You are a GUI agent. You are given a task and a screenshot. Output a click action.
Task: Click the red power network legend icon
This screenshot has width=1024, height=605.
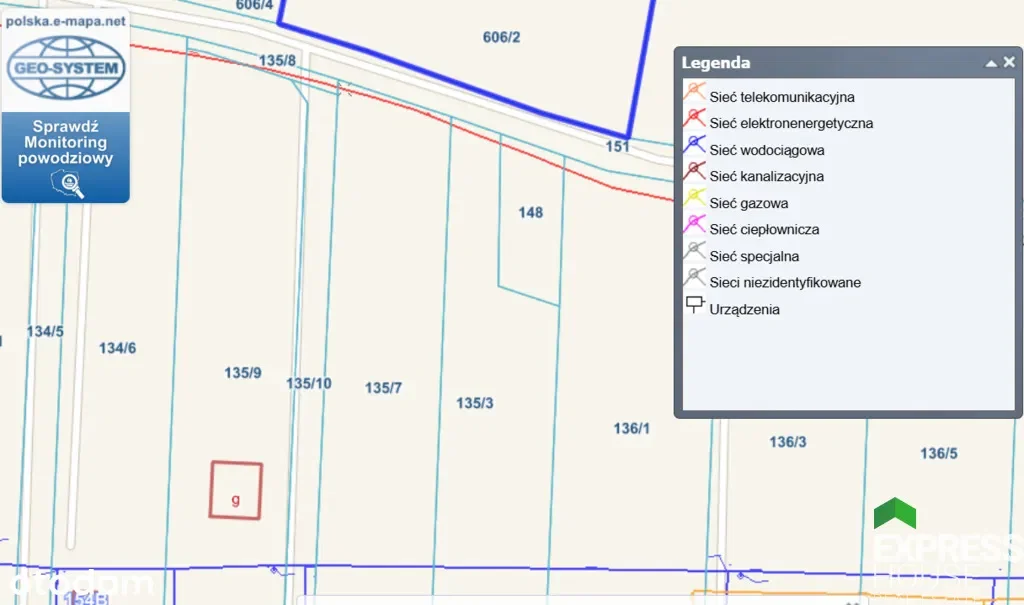(x=694, y=120)
